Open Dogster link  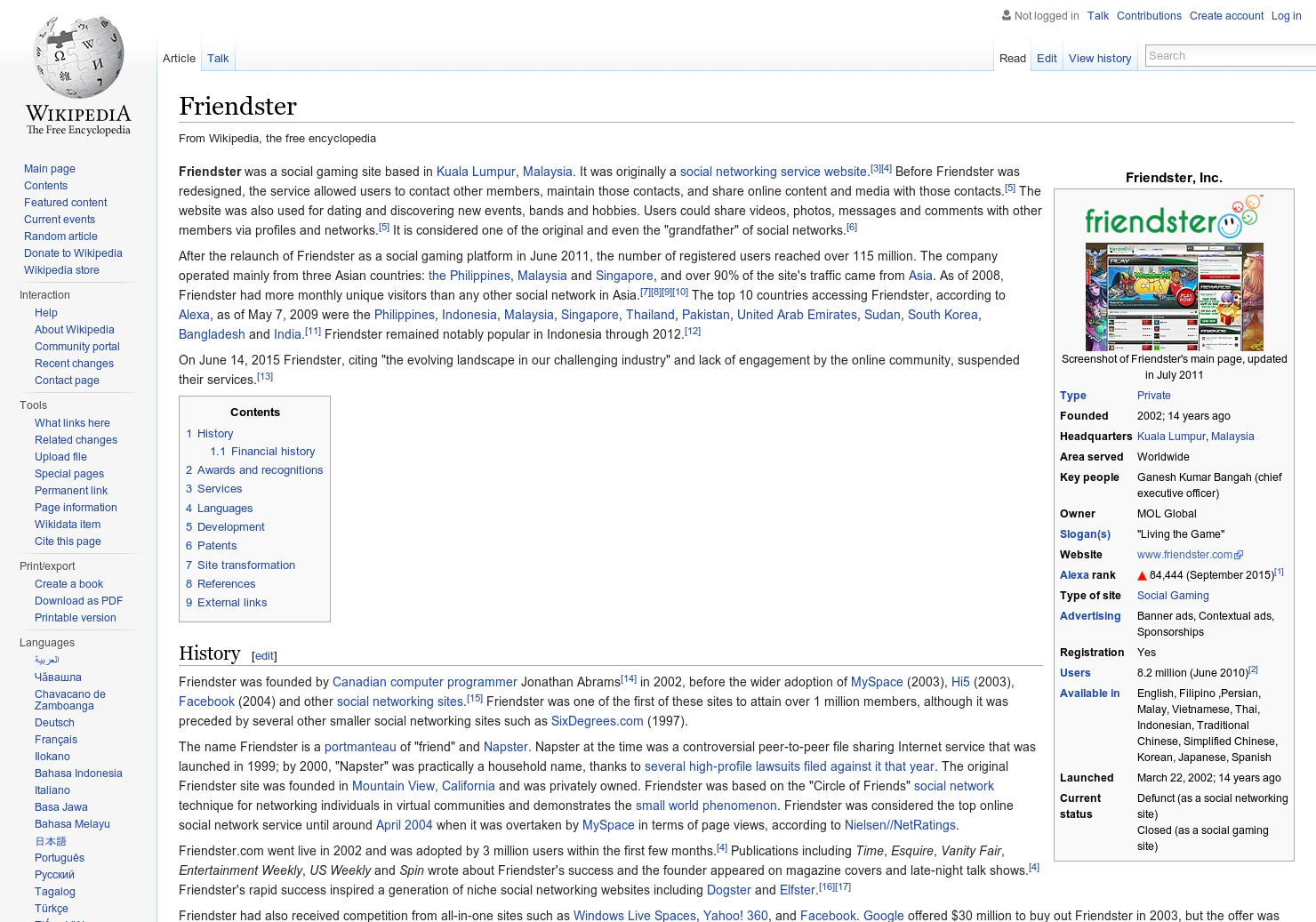(x=729, y=890)
